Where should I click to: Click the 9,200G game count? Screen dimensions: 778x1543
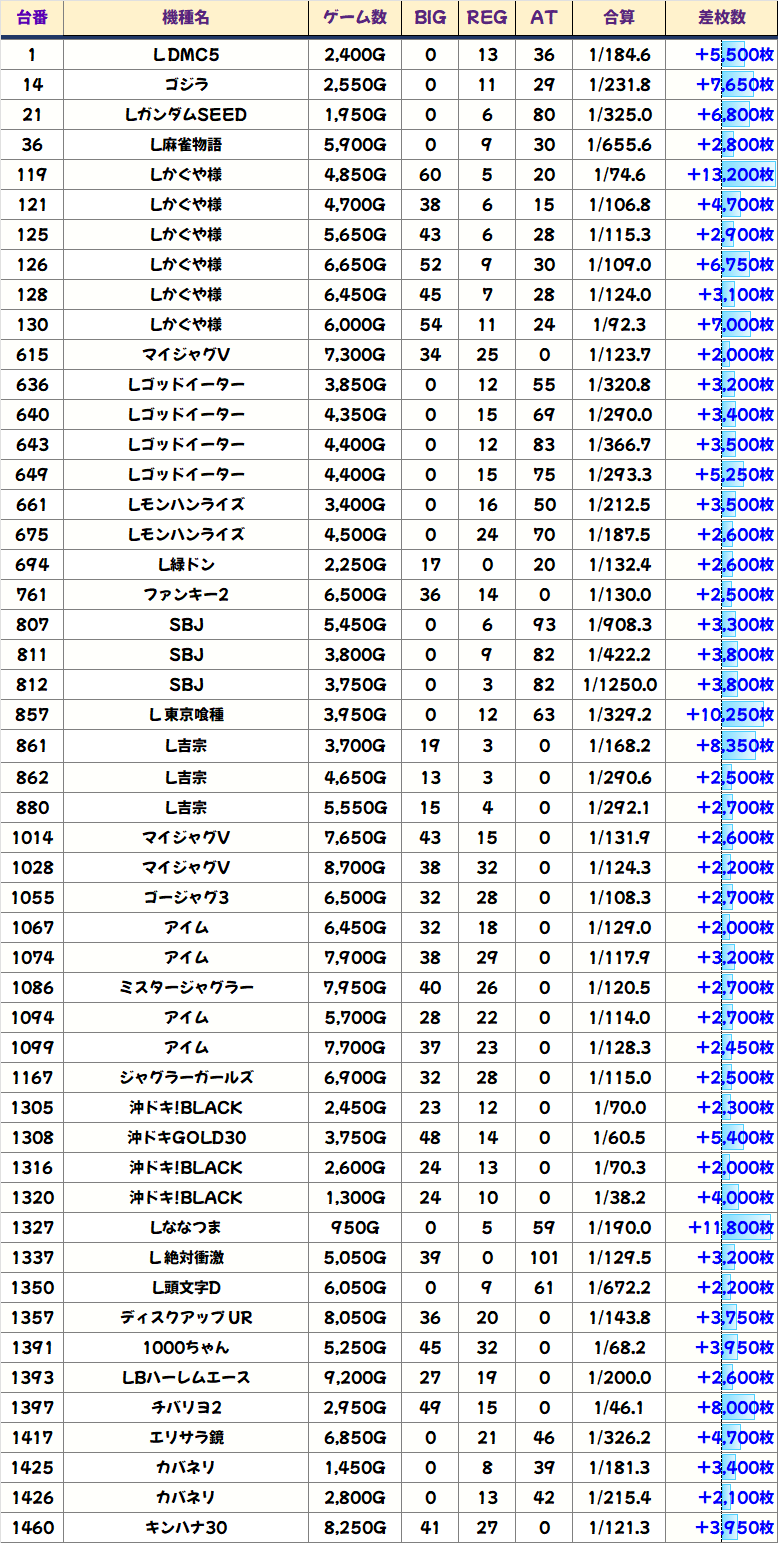(x=355, y=1377)
